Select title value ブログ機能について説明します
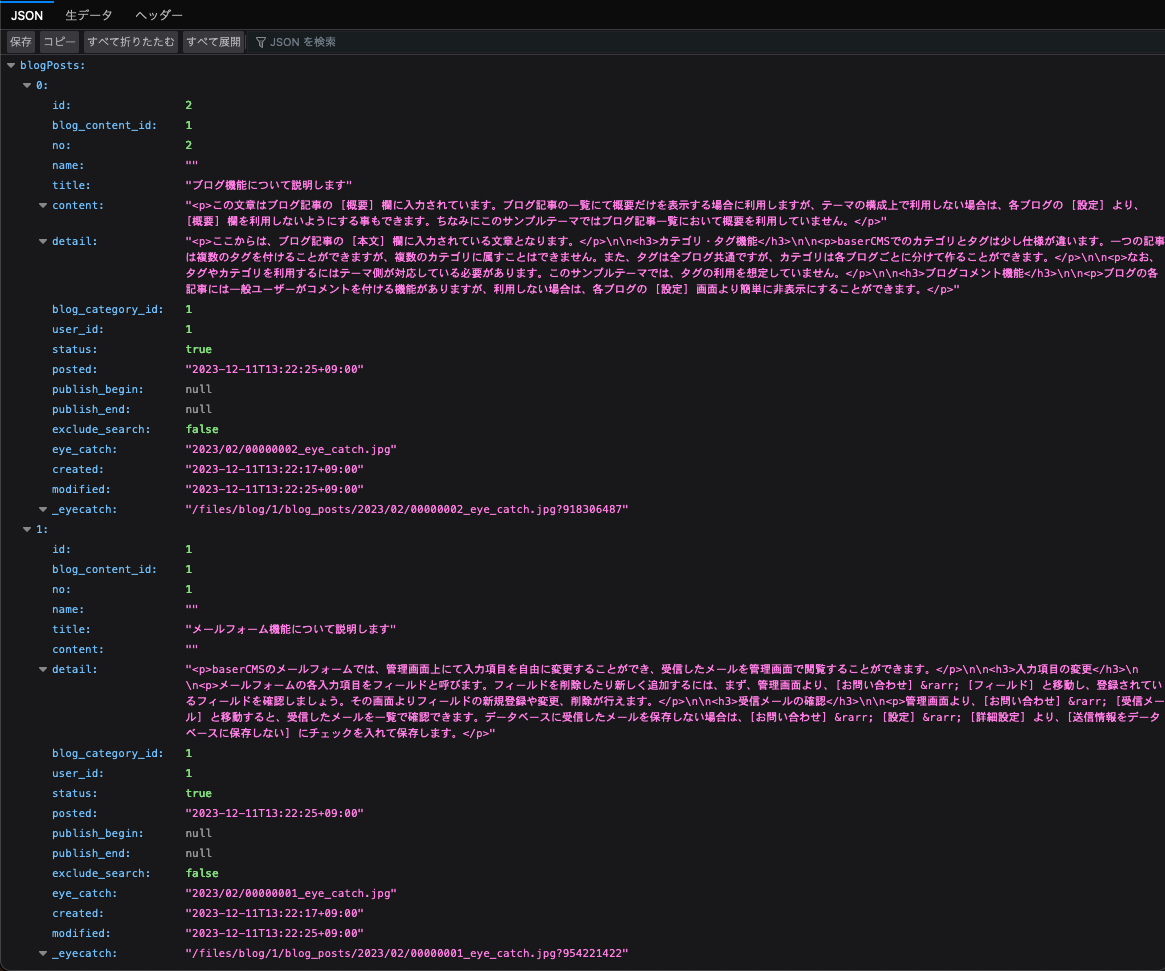The image size is (1165, 971). [270, 185]
